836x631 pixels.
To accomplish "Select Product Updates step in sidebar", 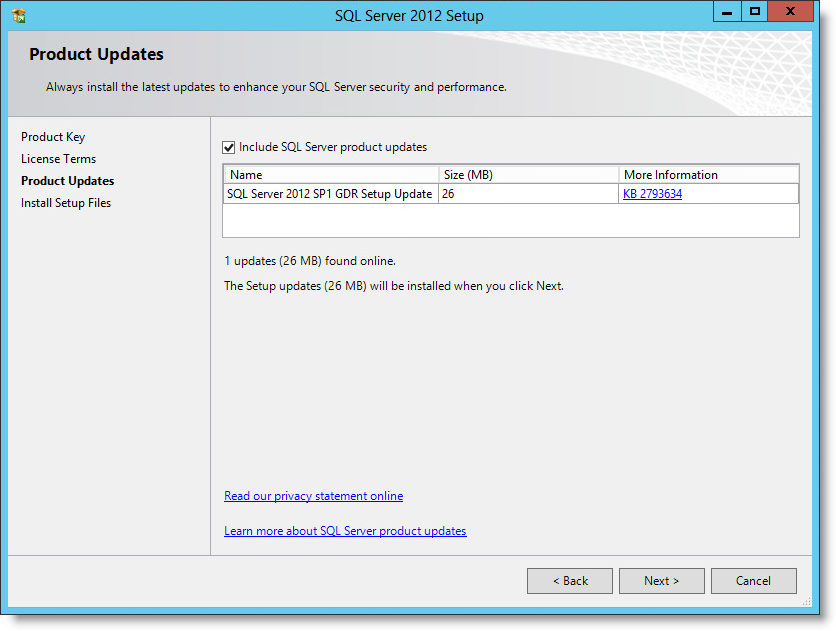I will coord(67,181).
